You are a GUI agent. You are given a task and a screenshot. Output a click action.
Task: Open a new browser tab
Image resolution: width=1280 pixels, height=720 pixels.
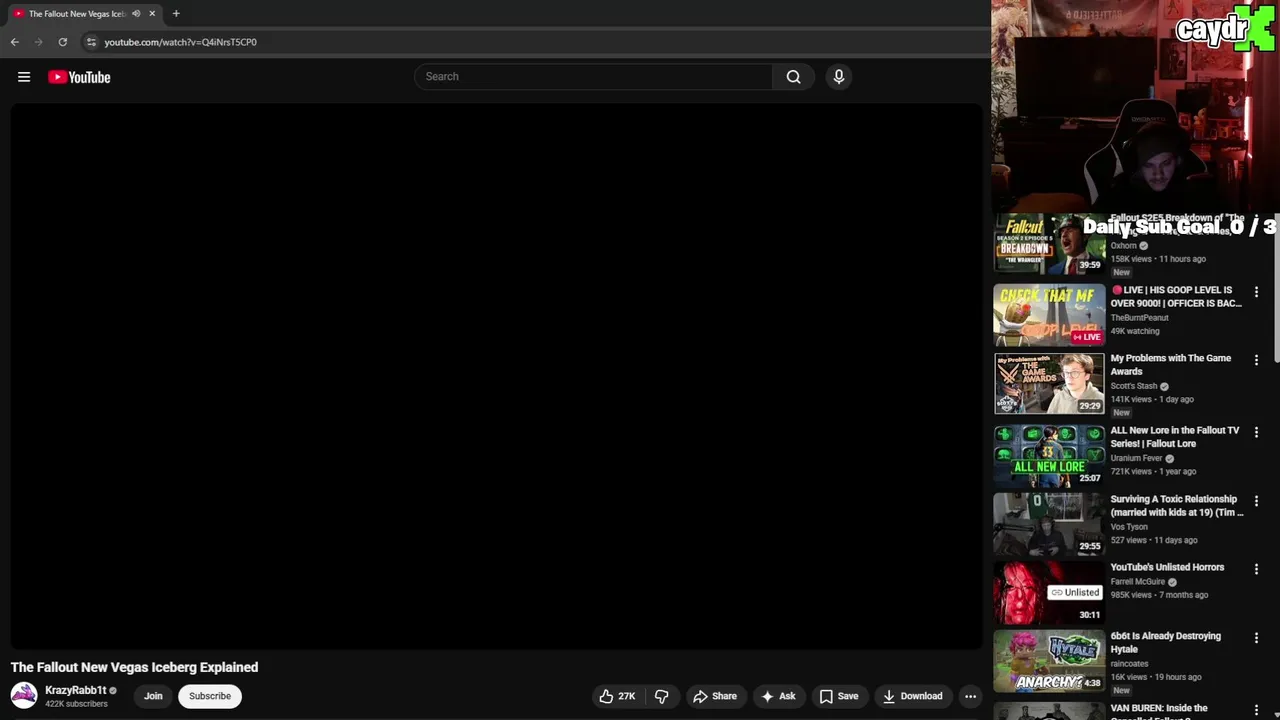(176, 14)
